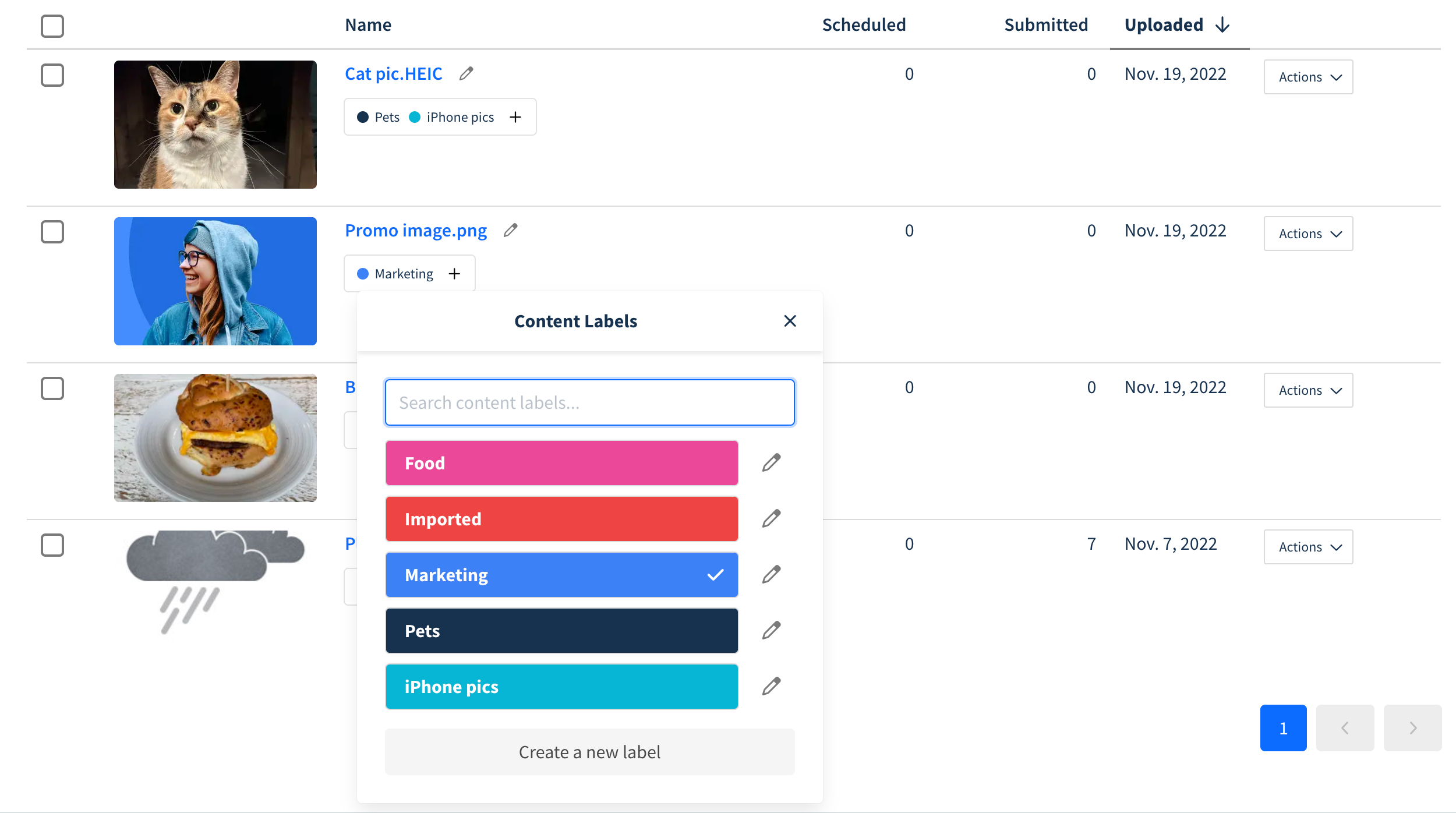Open Actions dropdown for Cat pic.HEIC

point(1308,77)
